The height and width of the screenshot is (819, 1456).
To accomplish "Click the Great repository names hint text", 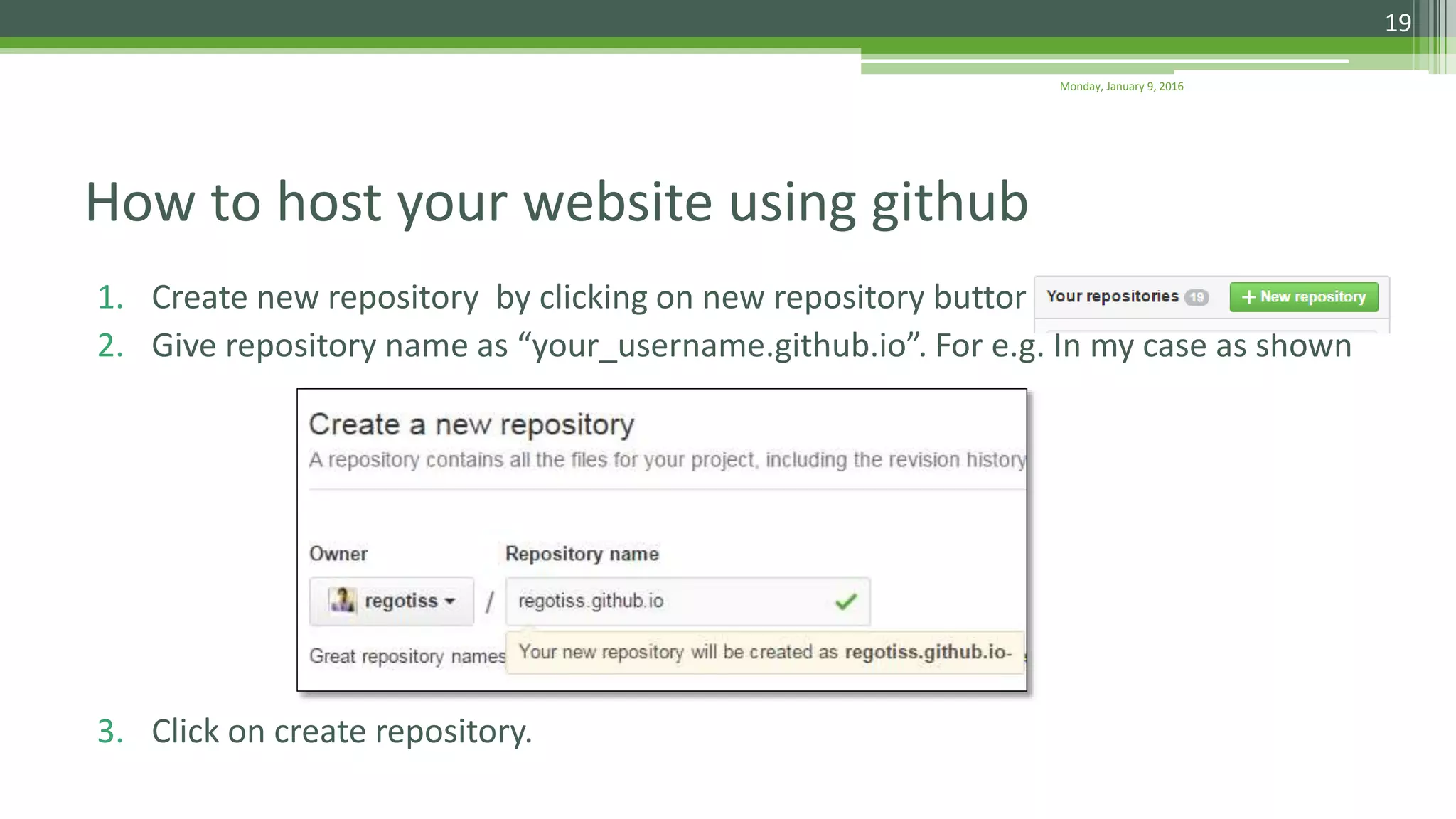I will (x=407, y=655).
